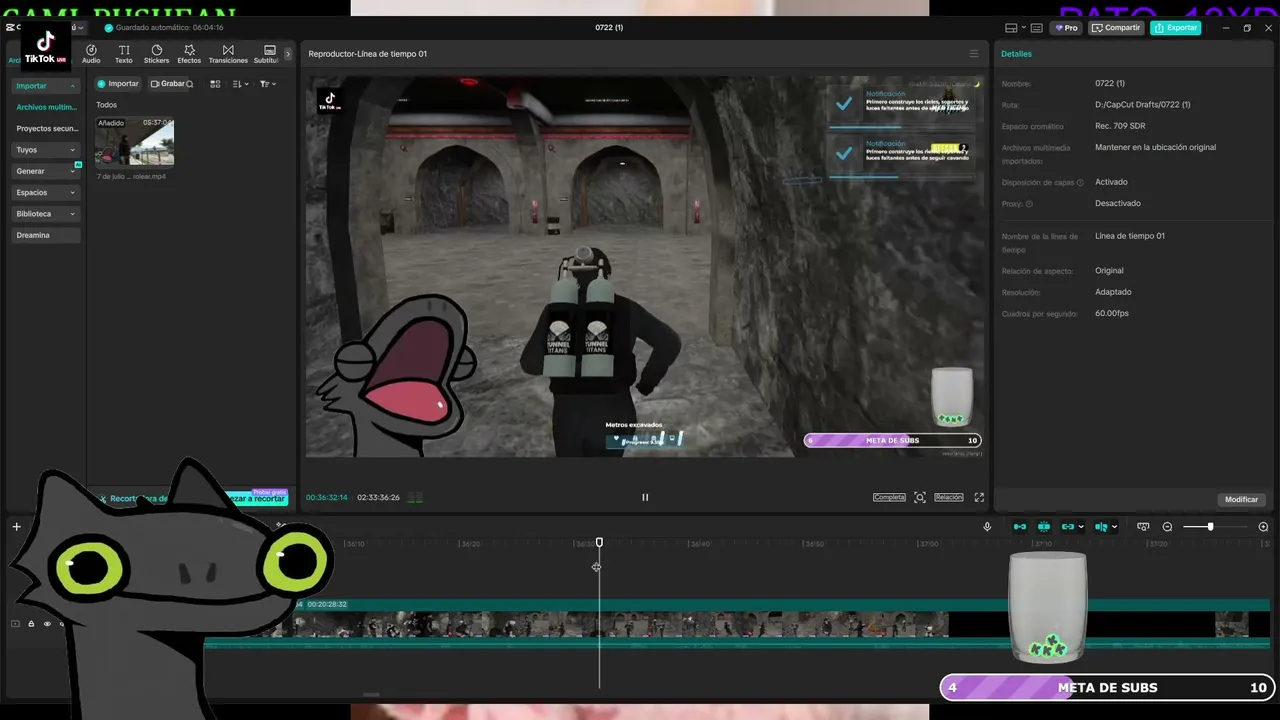Screen dimensions: 1280x720
Task: Open the Transiciones tab
Action: coord(228,54)
